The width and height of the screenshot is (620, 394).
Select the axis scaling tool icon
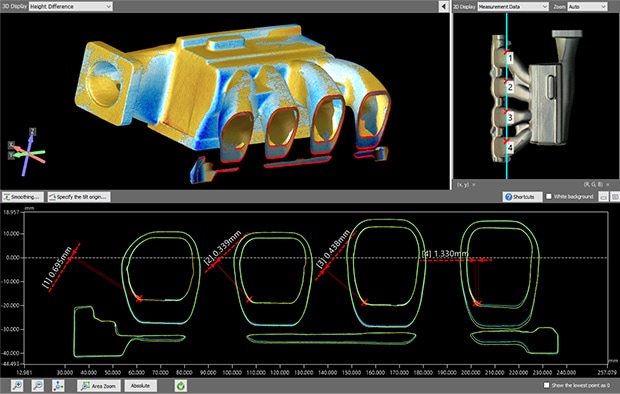58,385
